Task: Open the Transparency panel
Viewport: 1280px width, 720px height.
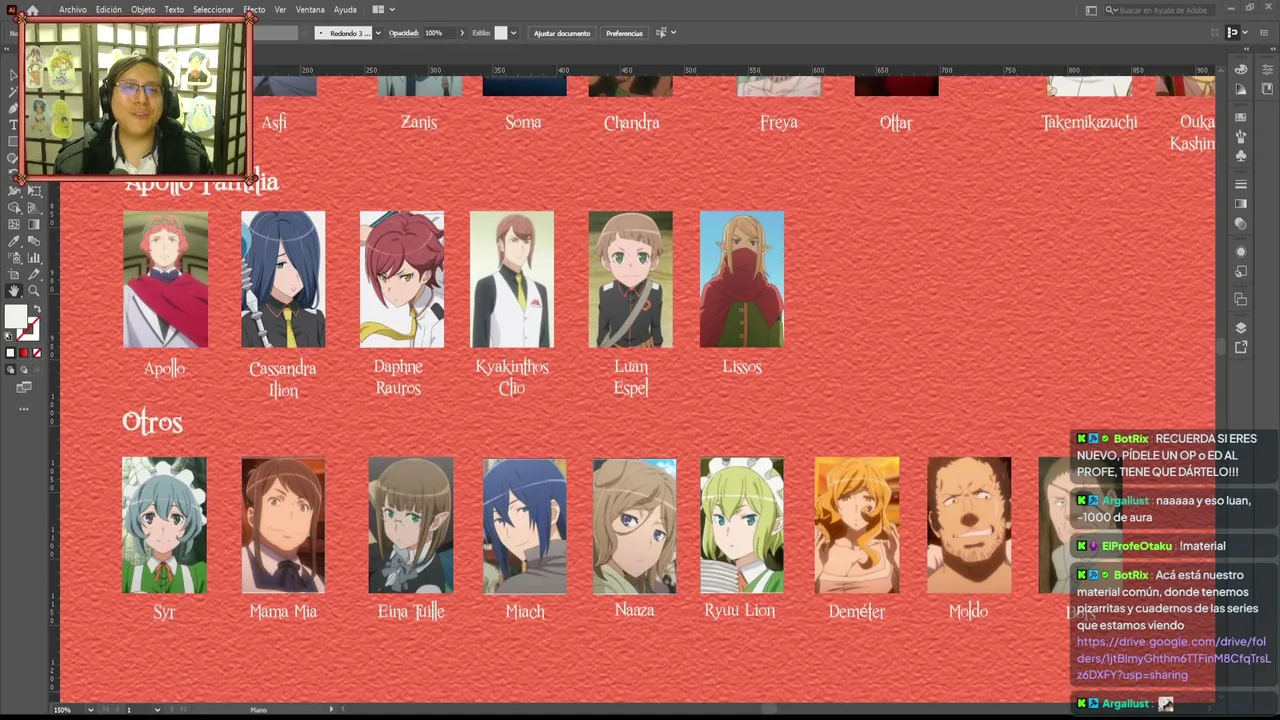Action: 1241,225
